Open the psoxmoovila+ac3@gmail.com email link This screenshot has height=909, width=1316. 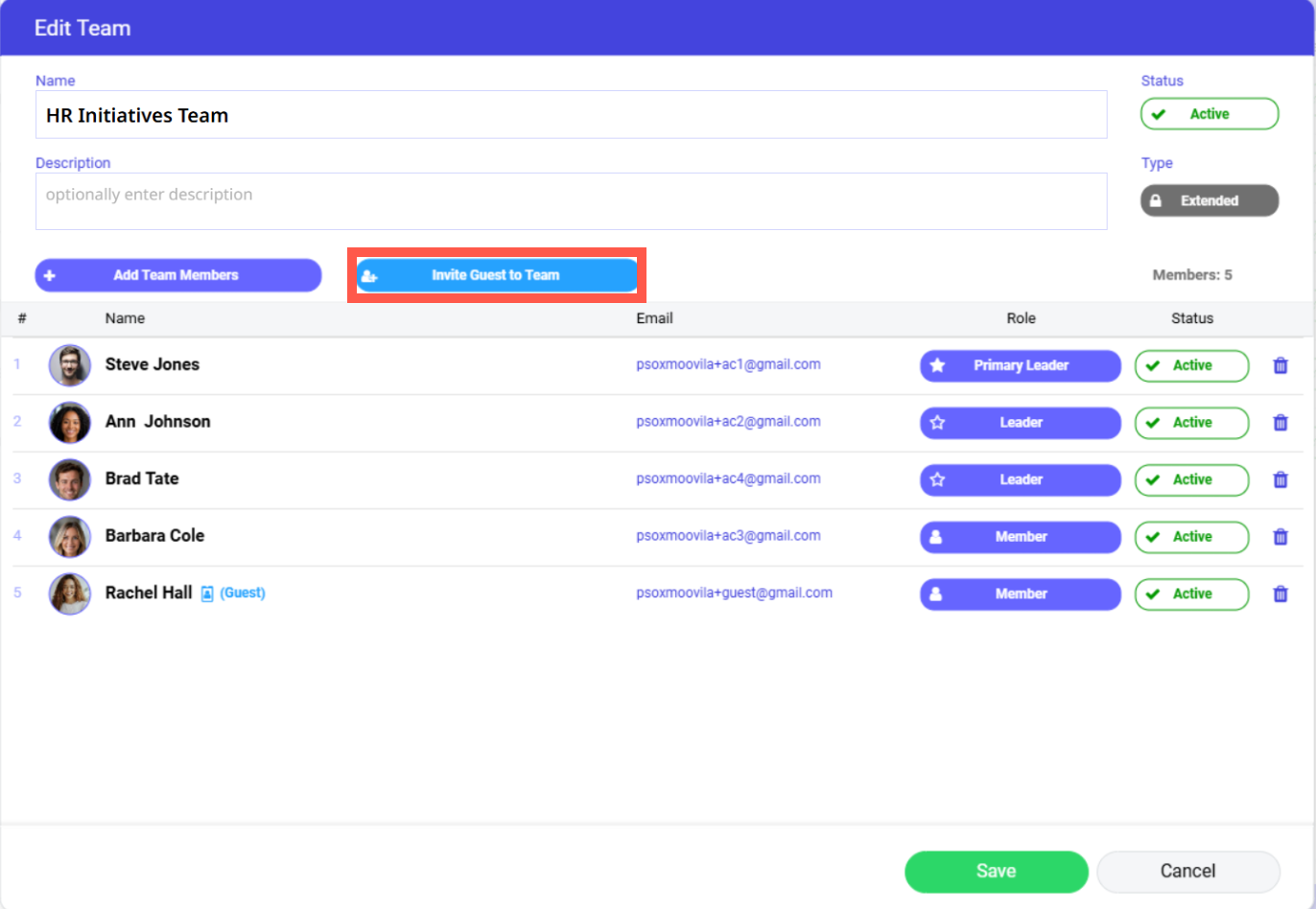tap(728, 535)
